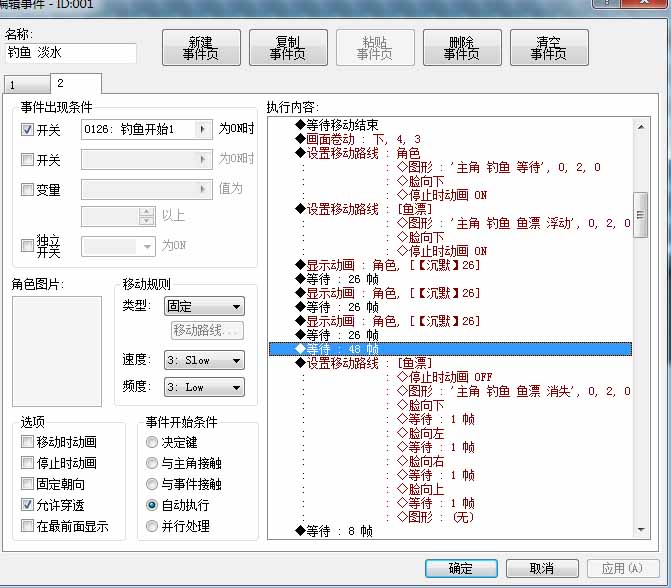This screenshot has height=588, width=671.
Task: Open the switch selector arrow for 0126: 钓鱼开始1
Action: 203,129
